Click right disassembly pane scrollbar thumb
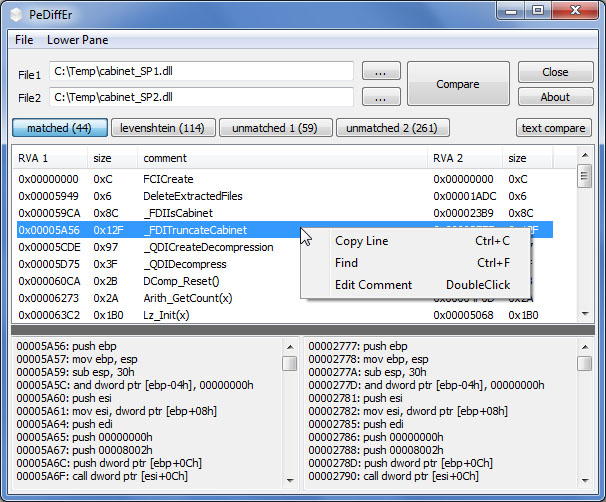This screenshot has height=502, width=606. [x=585, y=363]
